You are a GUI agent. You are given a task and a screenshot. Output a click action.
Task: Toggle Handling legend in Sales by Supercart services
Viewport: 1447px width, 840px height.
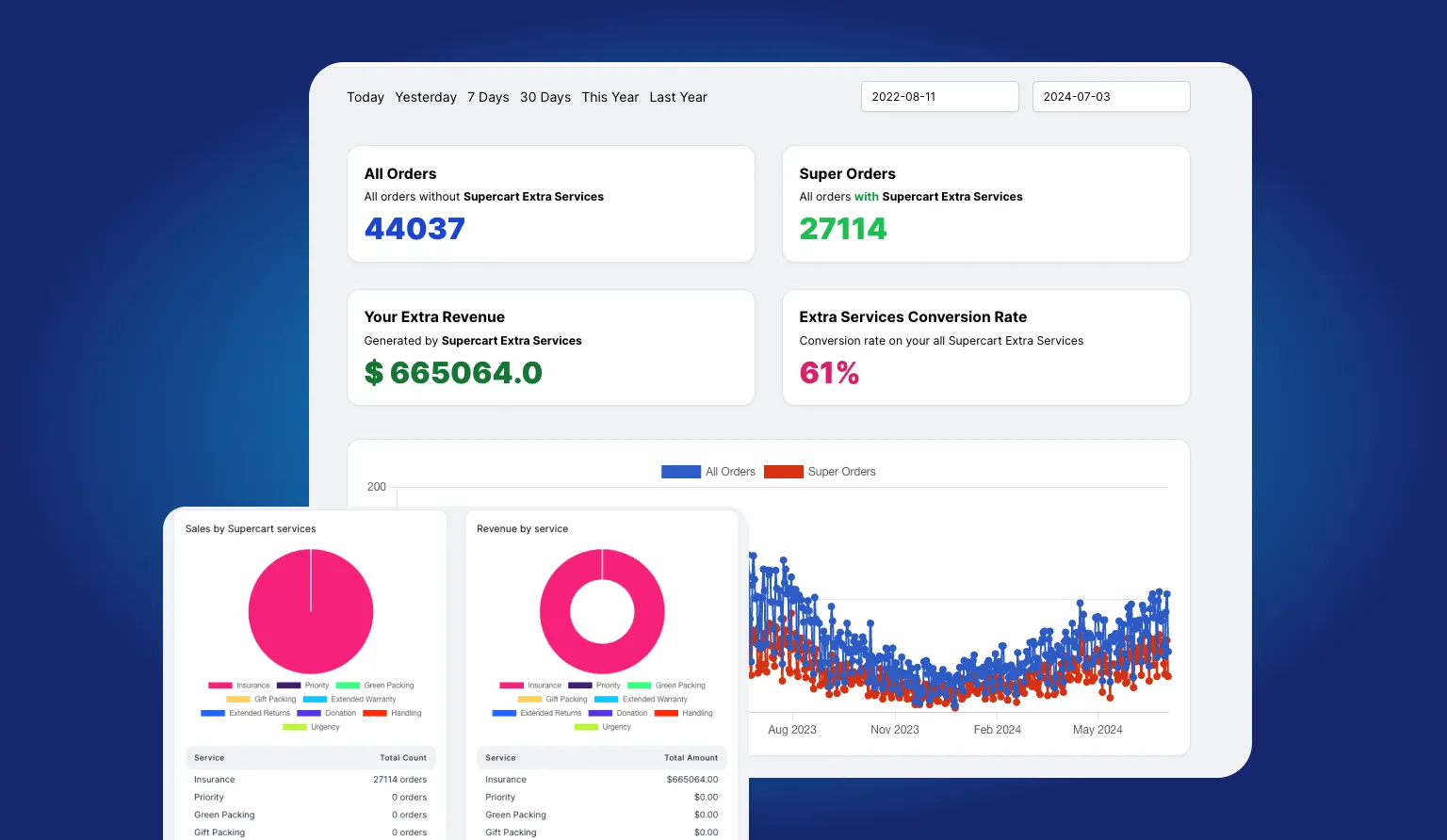click(x=392, y=714)
